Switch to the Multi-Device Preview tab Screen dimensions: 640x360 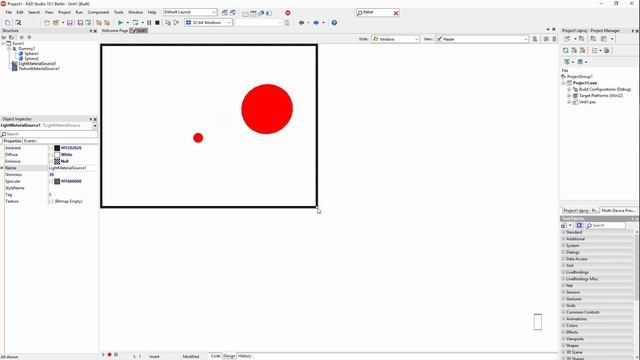[618, 210]
